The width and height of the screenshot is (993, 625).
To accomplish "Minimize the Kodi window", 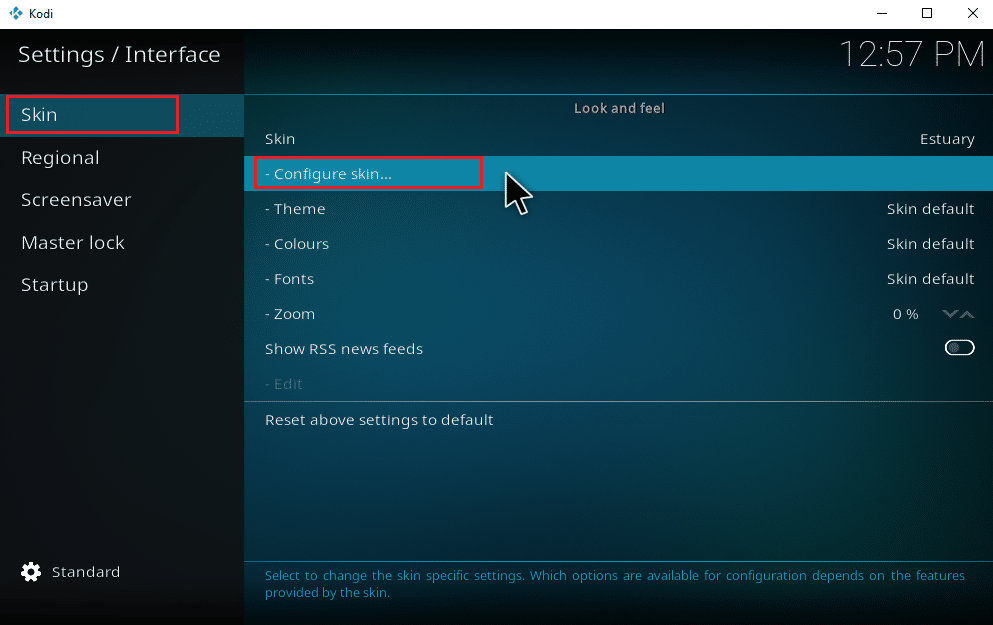I will tap(882, 13).
